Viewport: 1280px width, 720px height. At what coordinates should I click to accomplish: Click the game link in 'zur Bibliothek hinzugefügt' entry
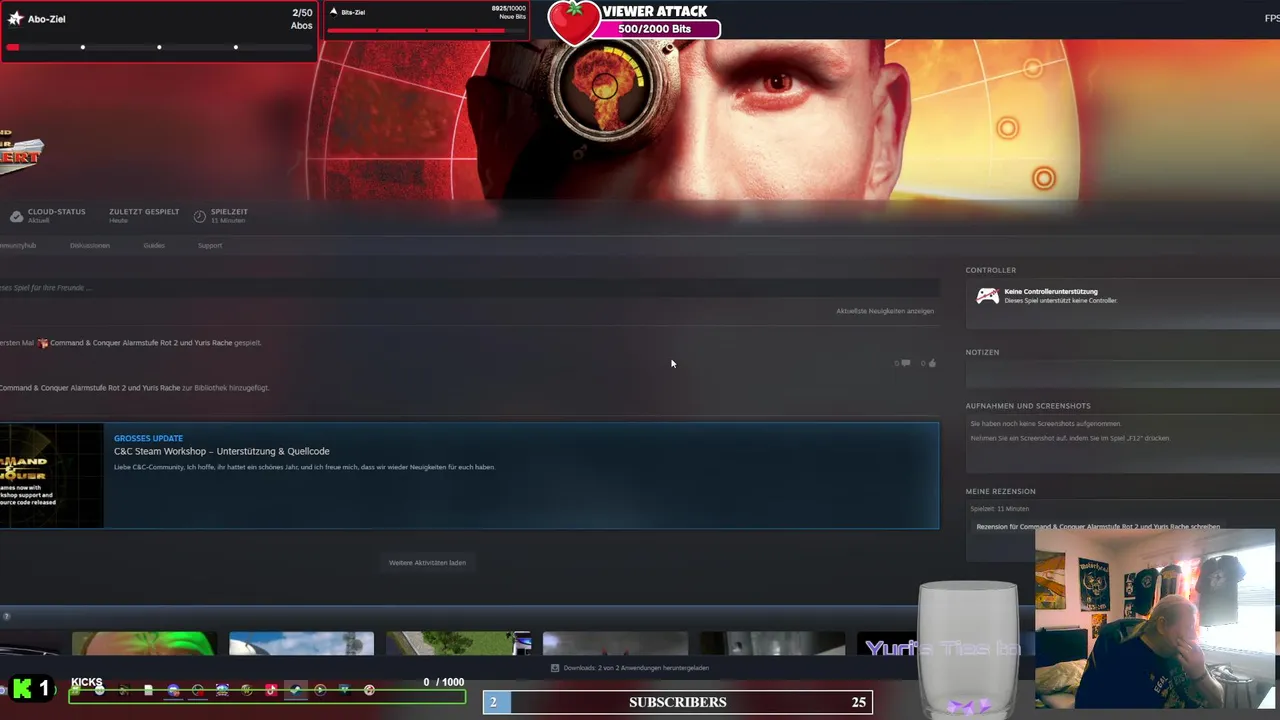(x=90, y=388)
